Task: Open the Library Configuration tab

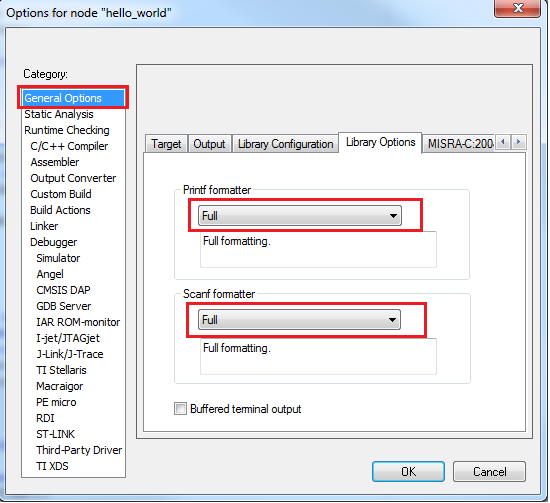Action: 285,144
